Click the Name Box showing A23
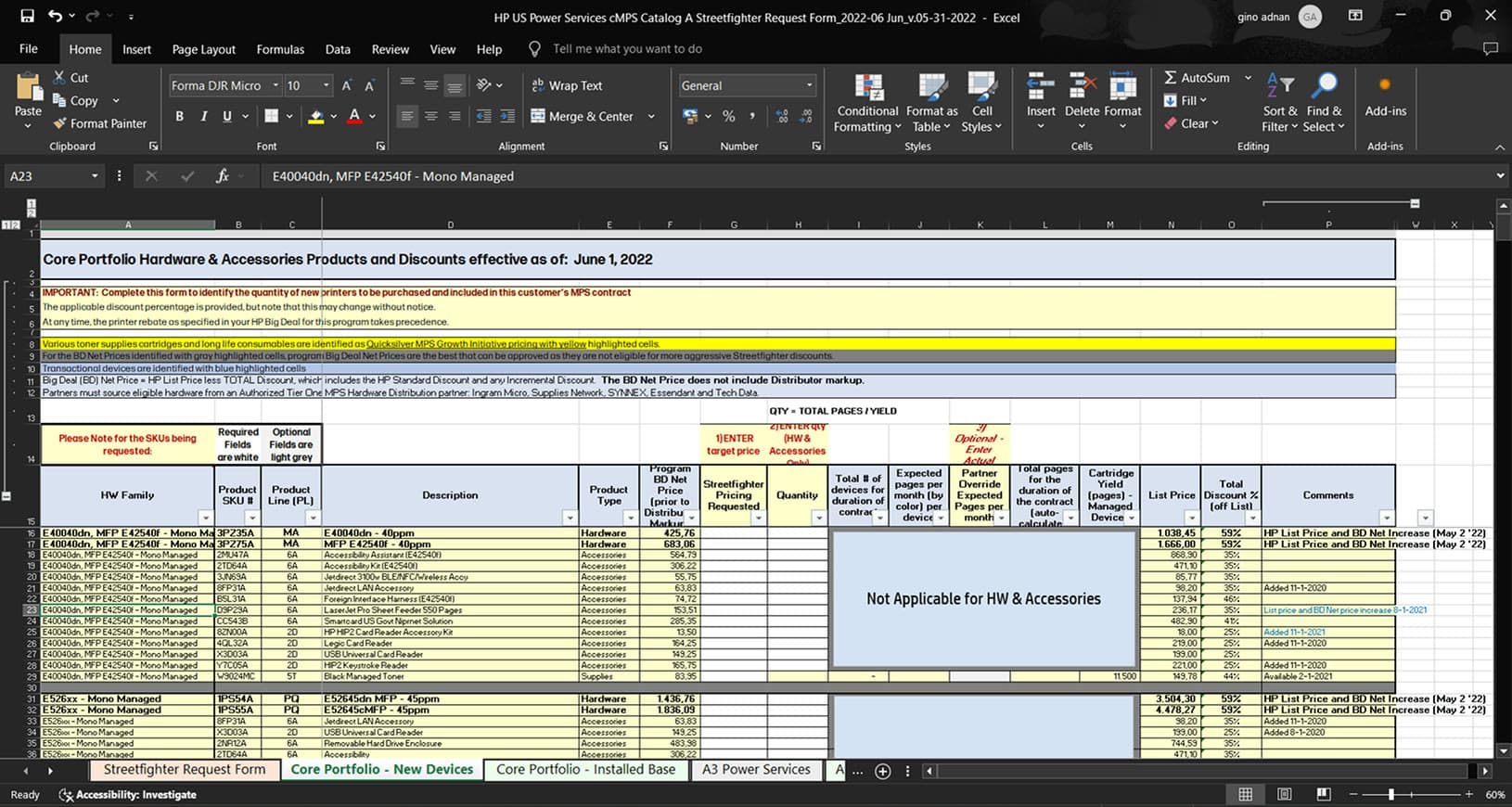Viewport: 1512px width, 807px height. point(46,176)
